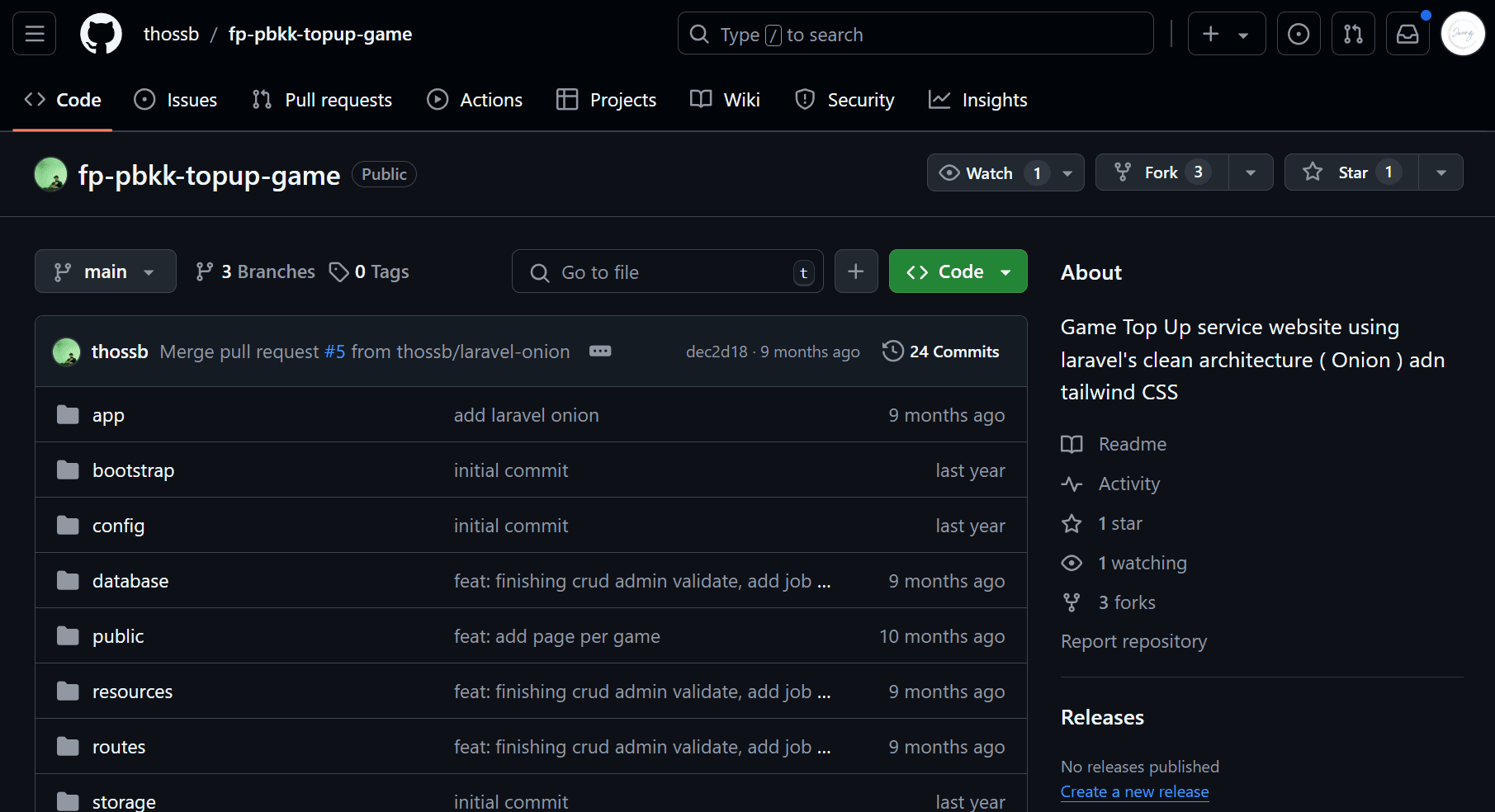Image resolution: width=1495 pixels, height=812 pixels.
Task: Click the eye icon next to 1 watching
Action: (1072, 563)
